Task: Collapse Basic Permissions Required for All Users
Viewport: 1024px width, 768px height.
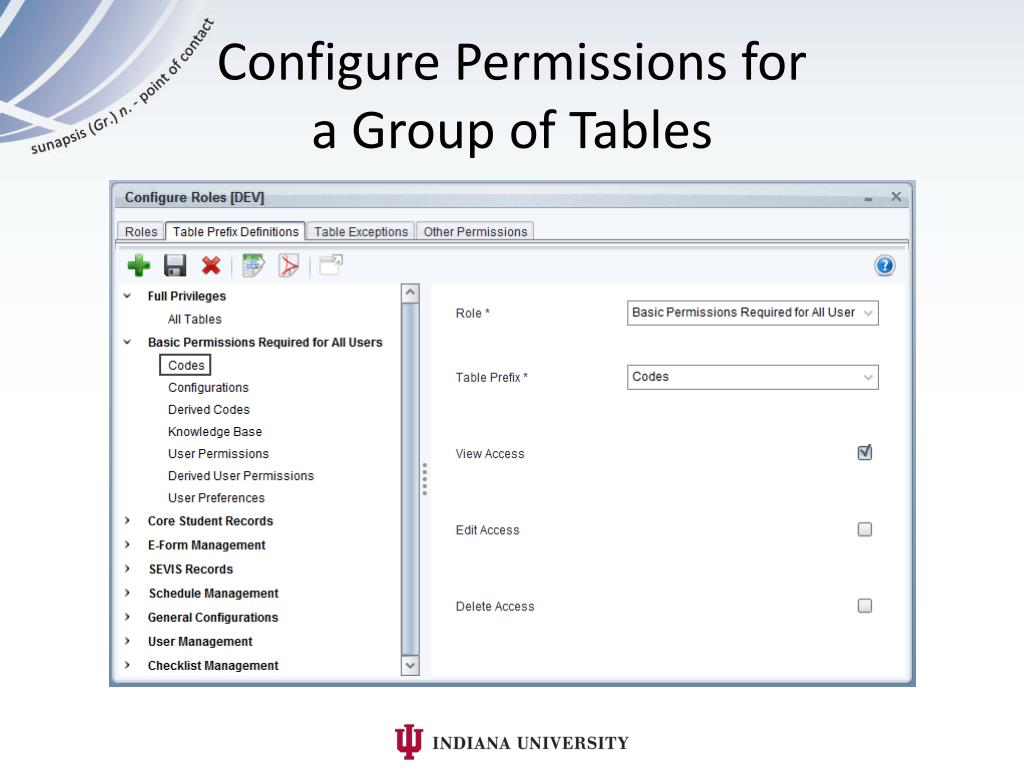Action: pos(127,342)
